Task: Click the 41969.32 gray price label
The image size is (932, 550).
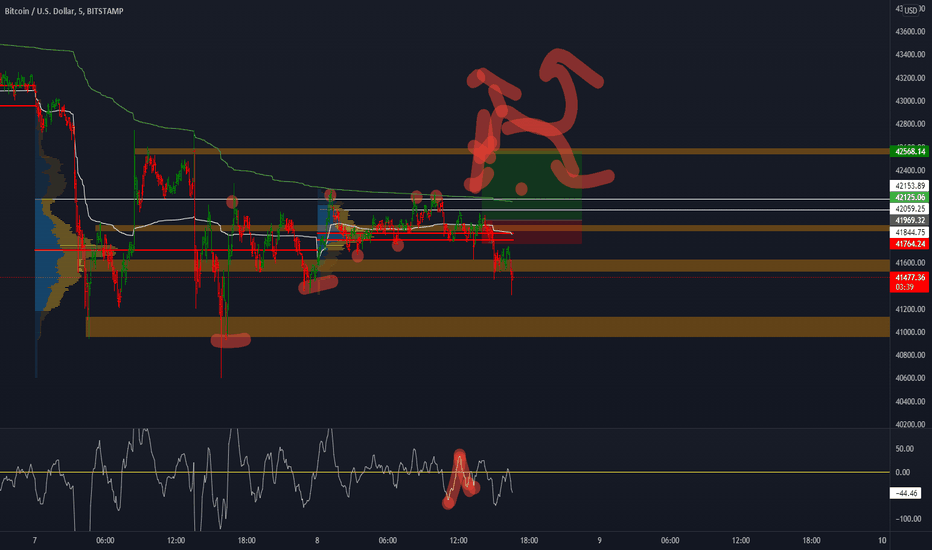Action: tap(909, 221)
